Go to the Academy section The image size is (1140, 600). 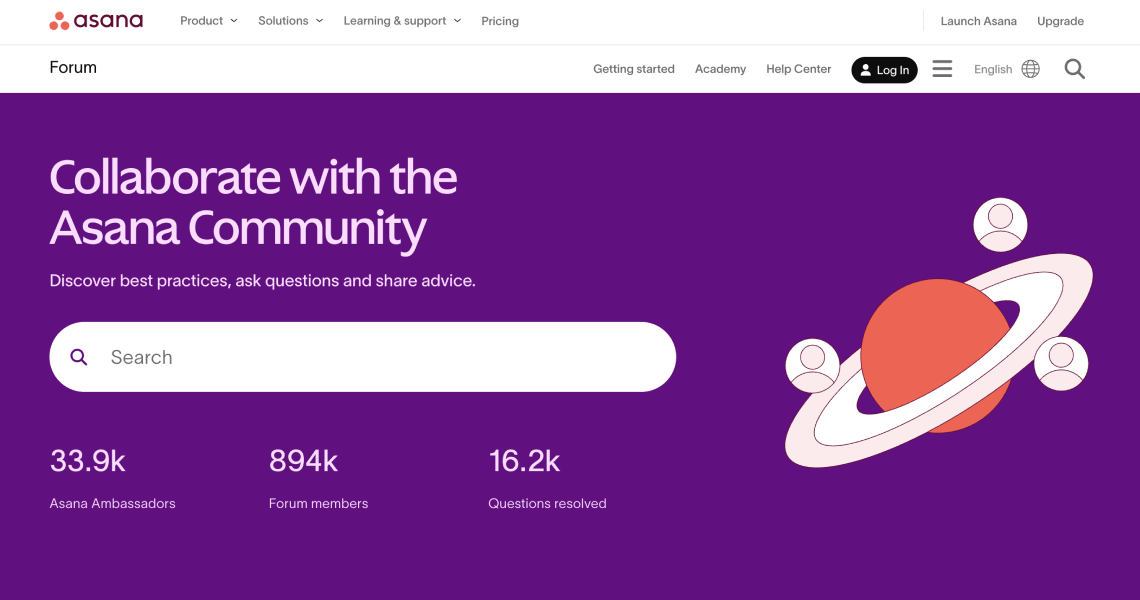pos(720,68)
